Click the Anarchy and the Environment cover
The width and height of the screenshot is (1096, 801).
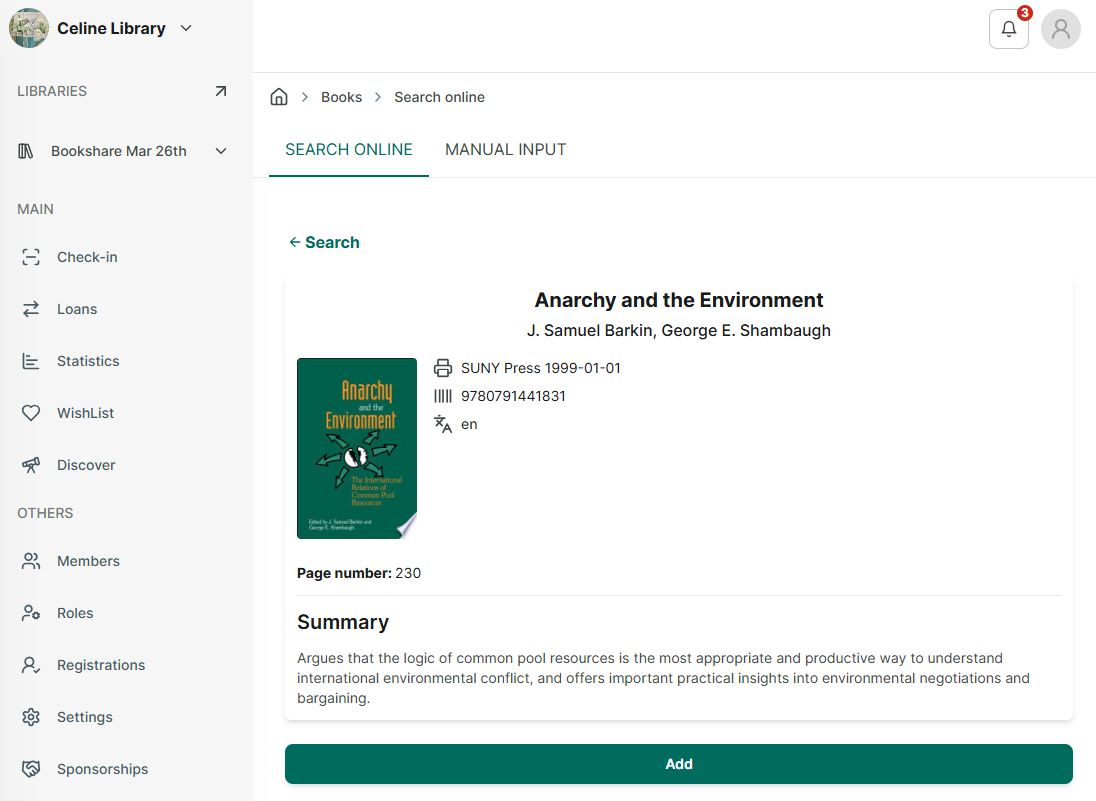tap(357, 449)
